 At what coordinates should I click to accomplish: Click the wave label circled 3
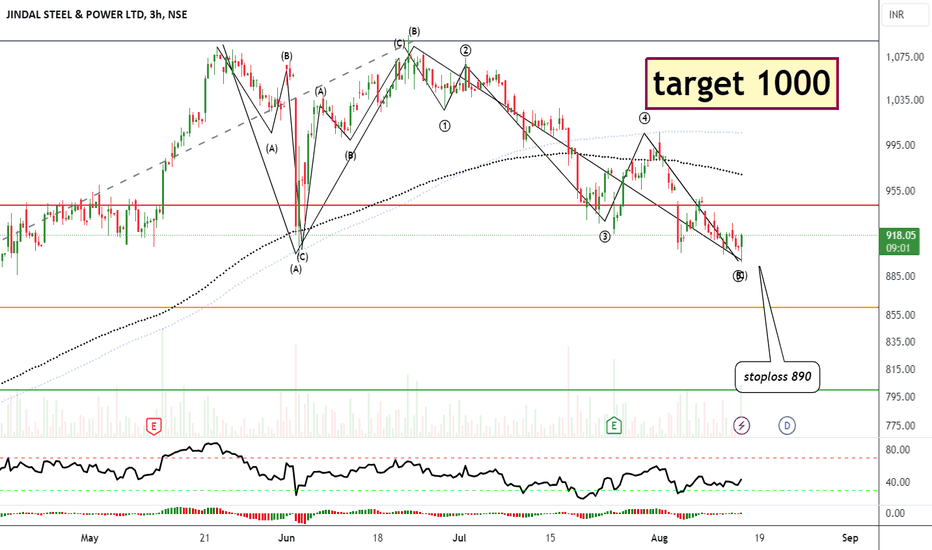pyautogui.click(x=604, y=237)
